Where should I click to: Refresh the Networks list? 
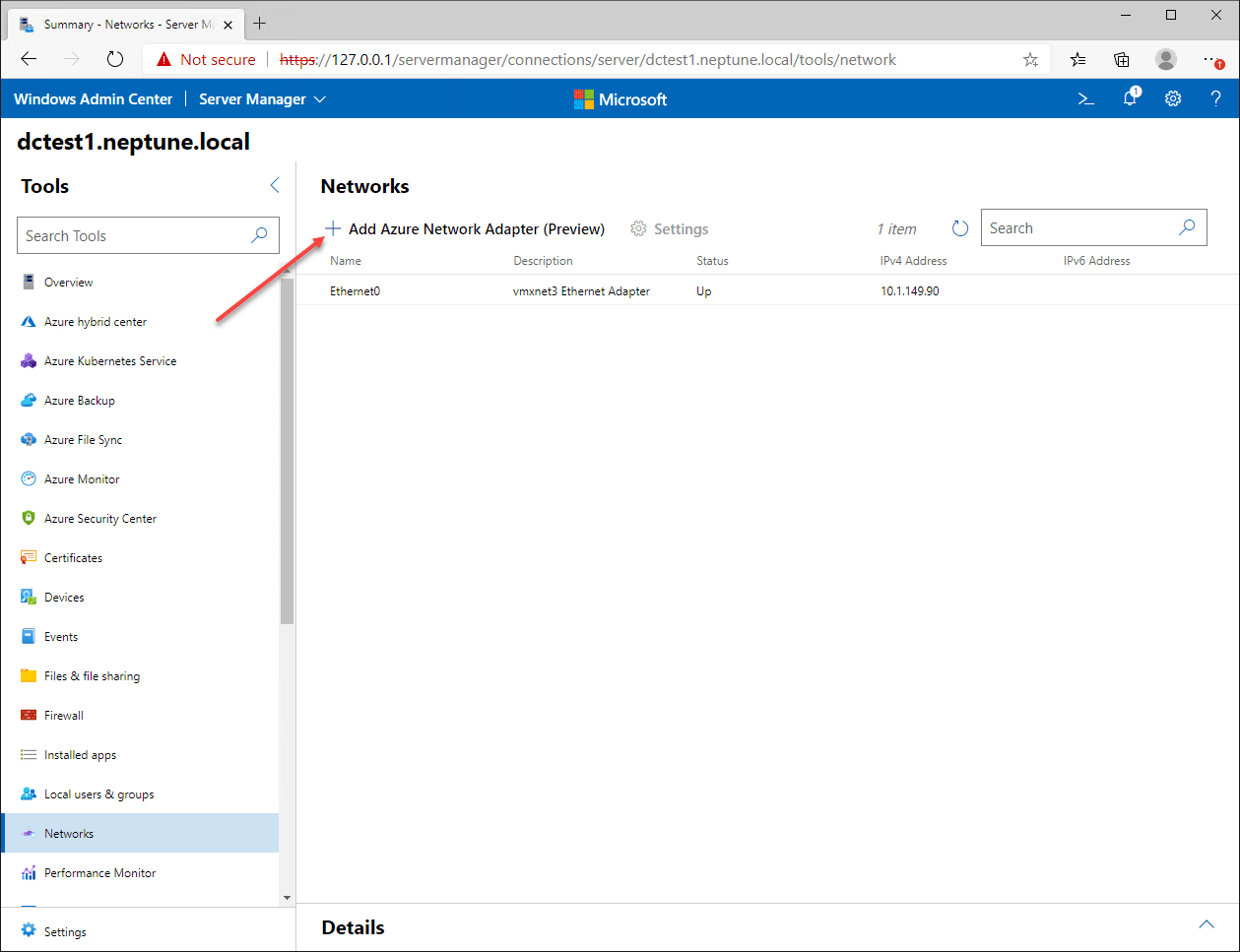pos(960,227)
